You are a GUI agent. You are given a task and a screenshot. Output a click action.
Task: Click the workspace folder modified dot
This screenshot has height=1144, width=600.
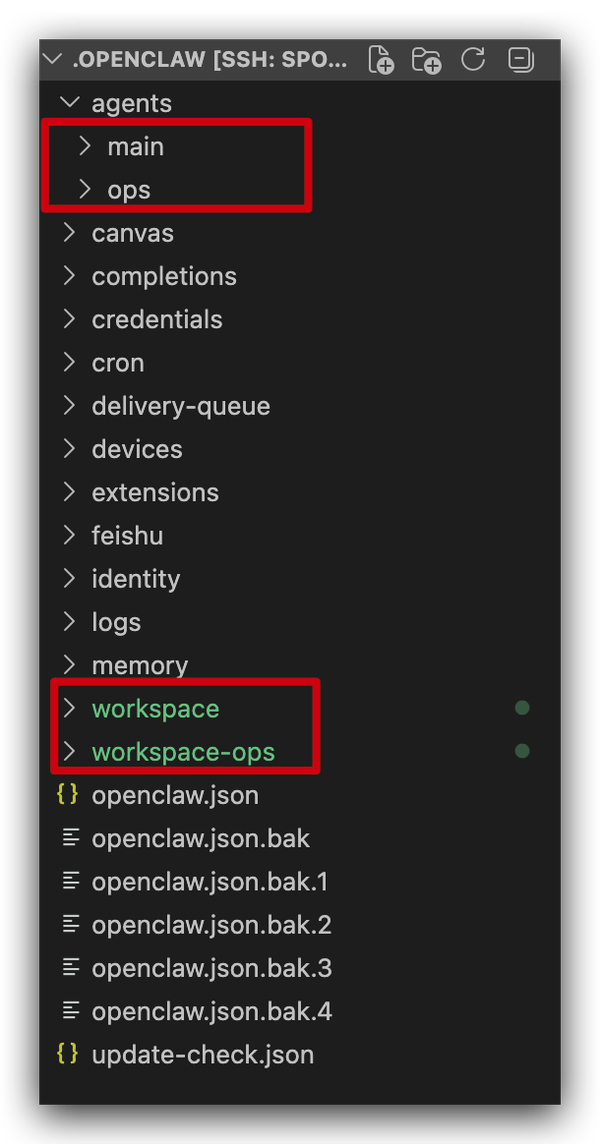pyautogui.click(x=521, y=708)
